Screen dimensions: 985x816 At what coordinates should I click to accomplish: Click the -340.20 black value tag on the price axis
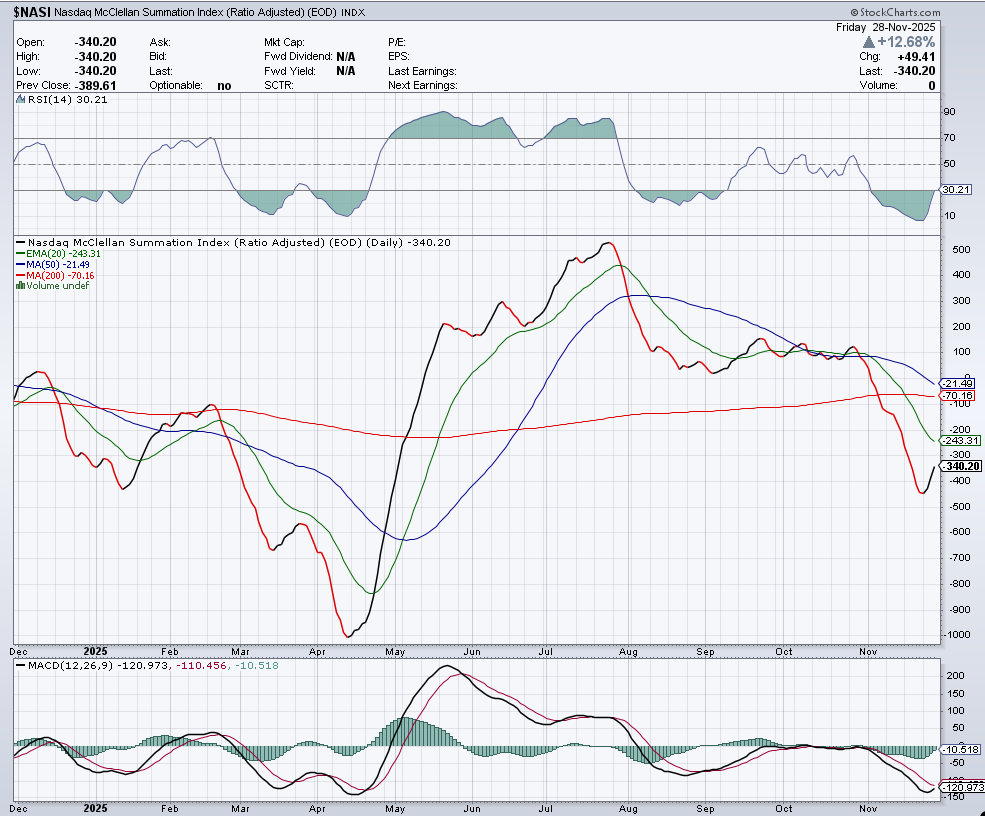click(962, 466)
